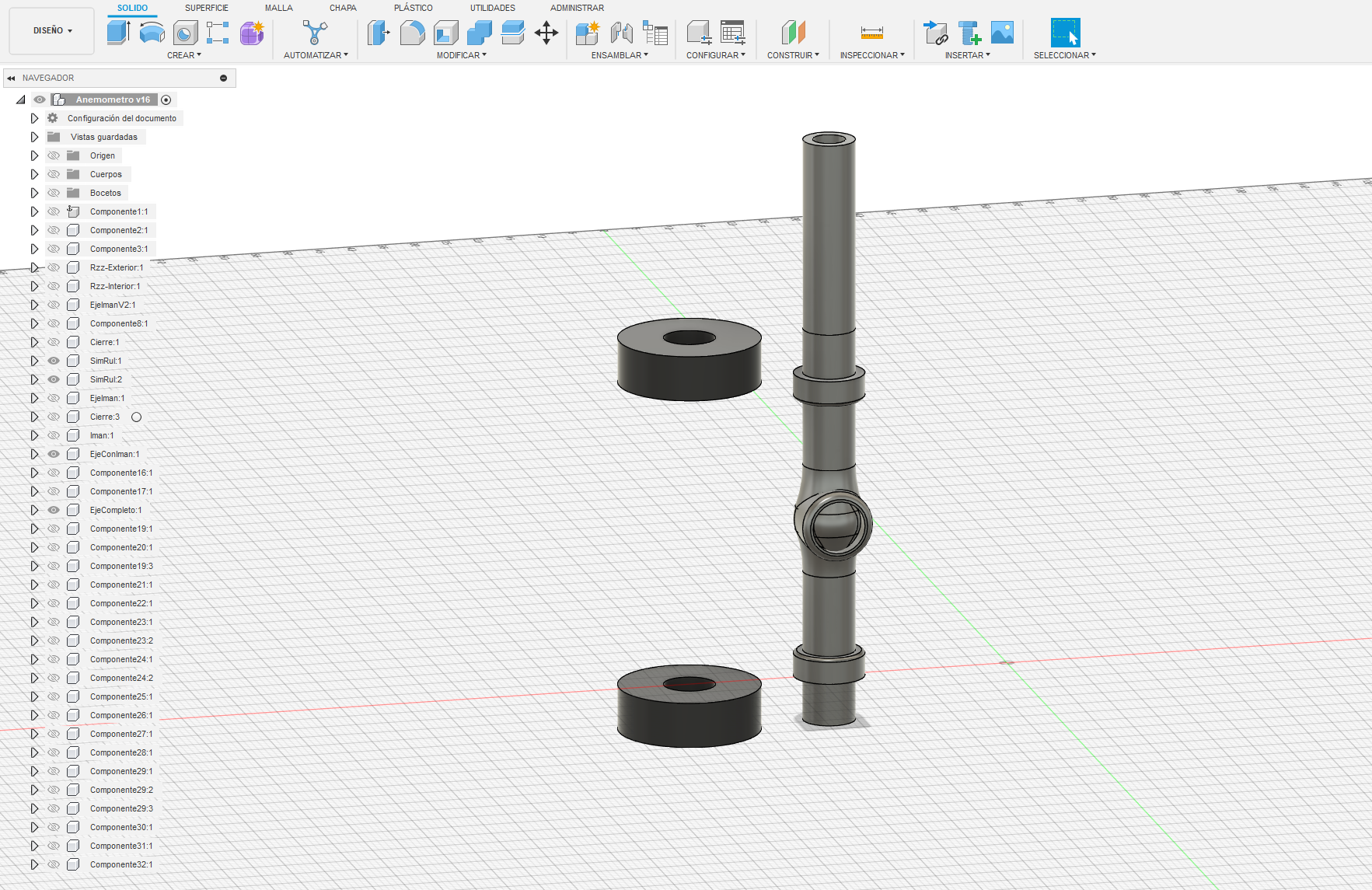Click the Navegador panel options dot
The image size is (1372, 890).
[223, 78]
